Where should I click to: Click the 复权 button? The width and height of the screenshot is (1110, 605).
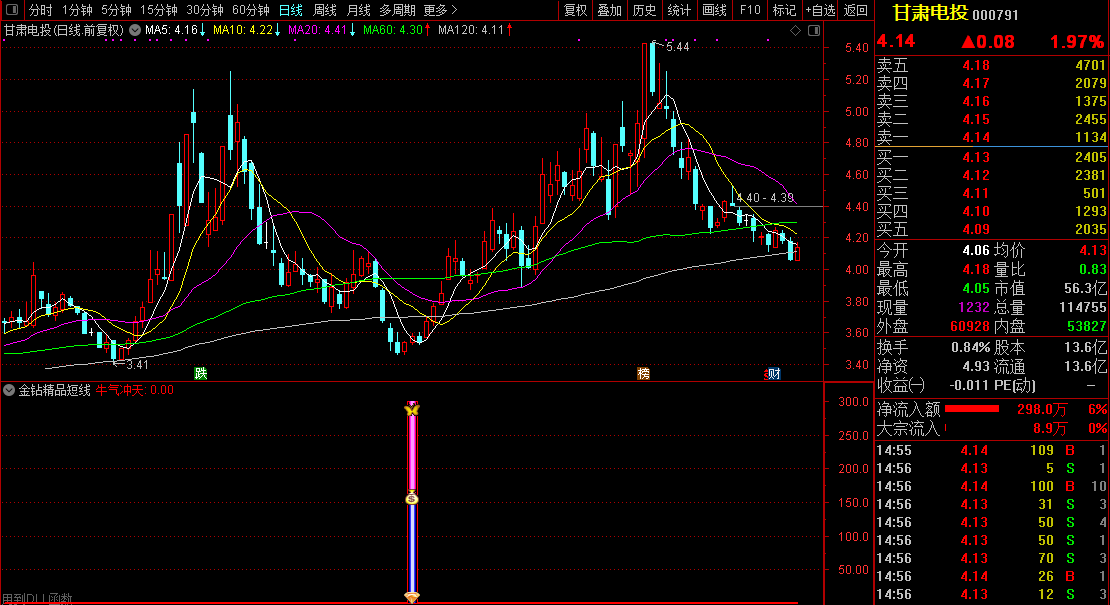tap(576, 10)
